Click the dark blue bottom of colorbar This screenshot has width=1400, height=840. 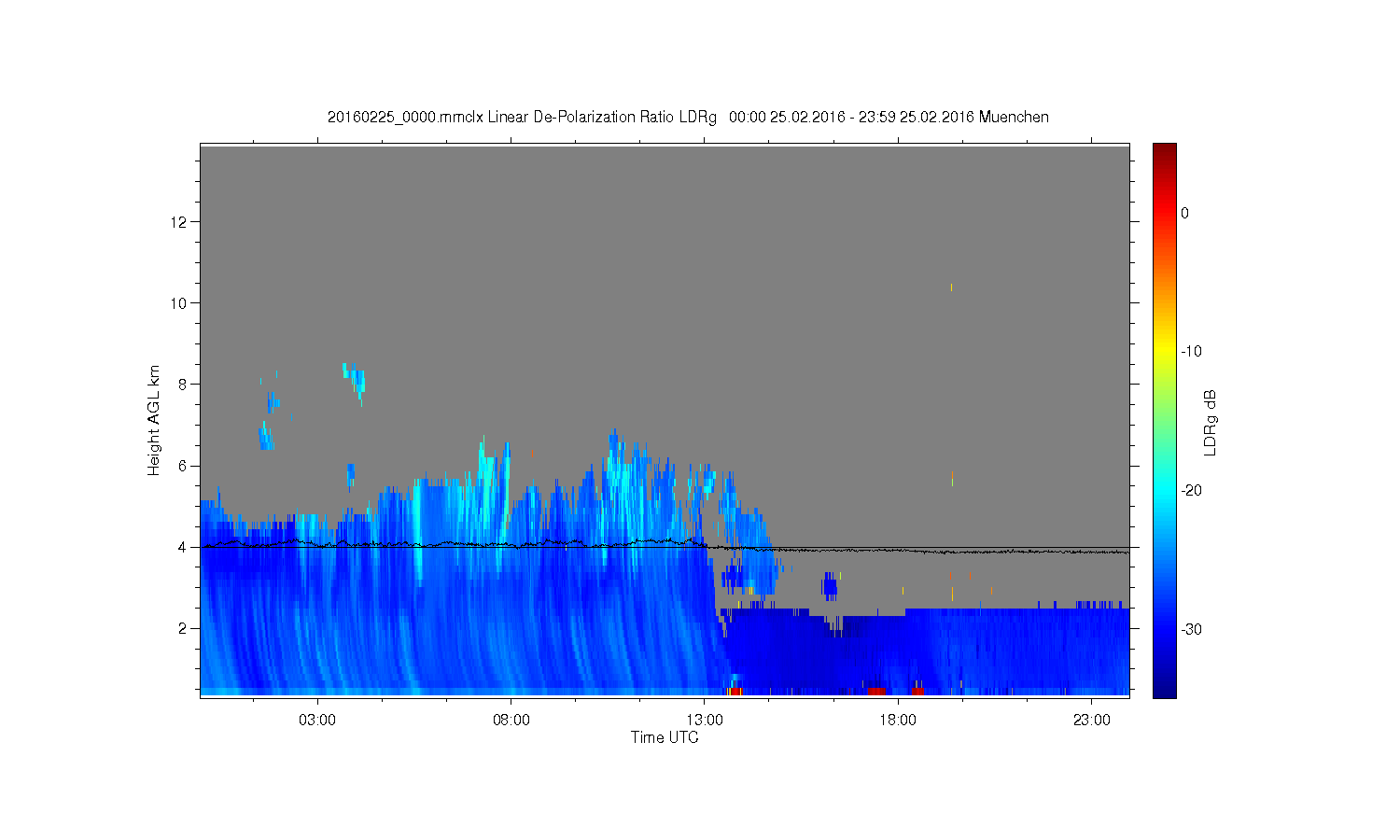[1165, 689]
